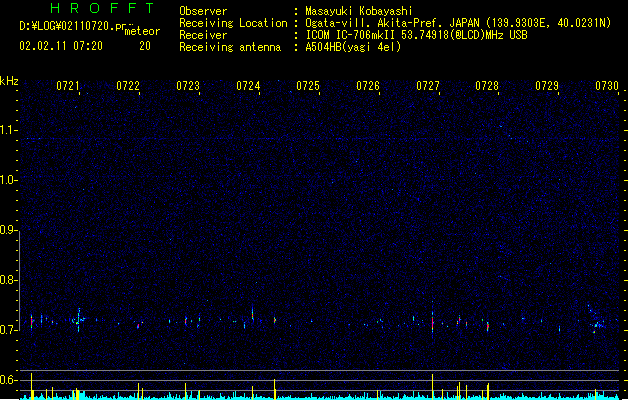629x400 pixels.
Task: Click the meteor label
Action: click(142, 31)
